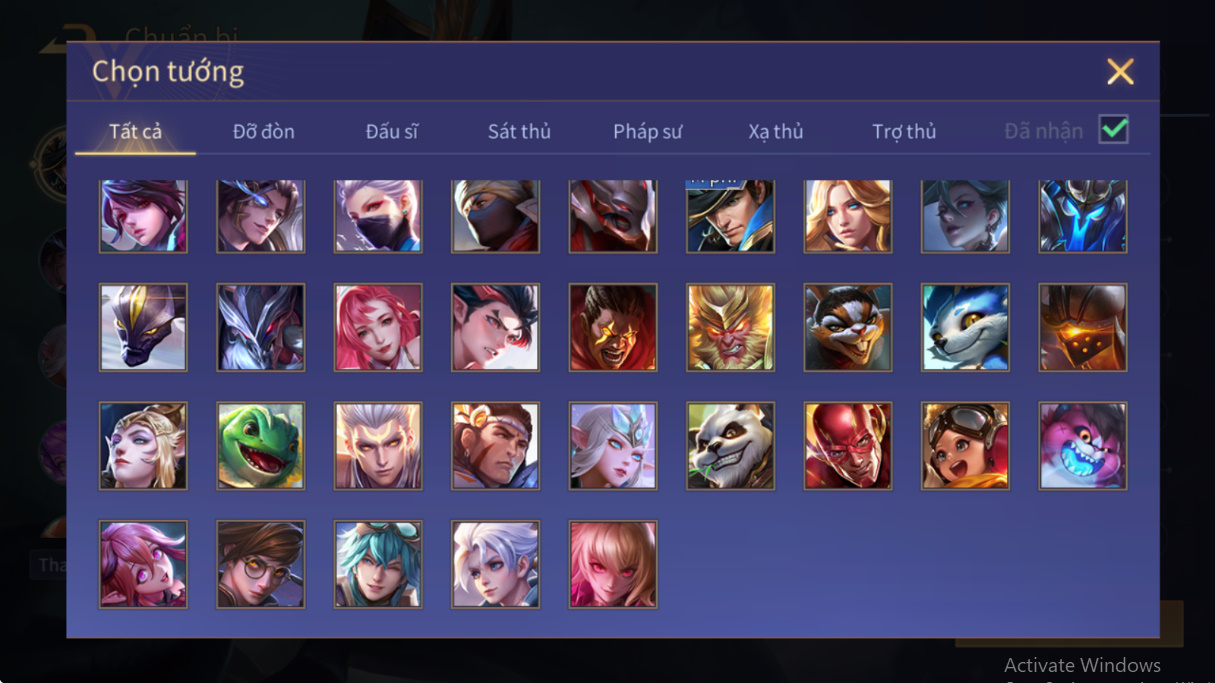Choose the blonde long-haired woman hero portrait
Image resolution: width=1215 pixels, height=683 pixels.
point(848,216)
